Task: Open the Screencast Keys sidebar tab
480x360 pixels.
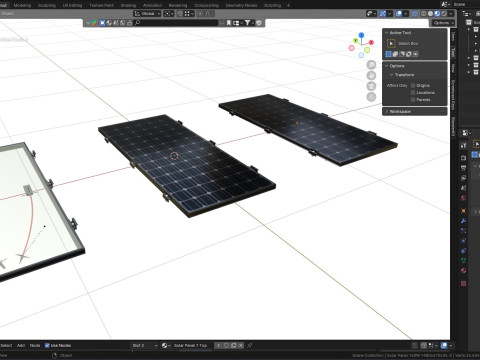Action: pyautogui.click(x=453, y=95)
